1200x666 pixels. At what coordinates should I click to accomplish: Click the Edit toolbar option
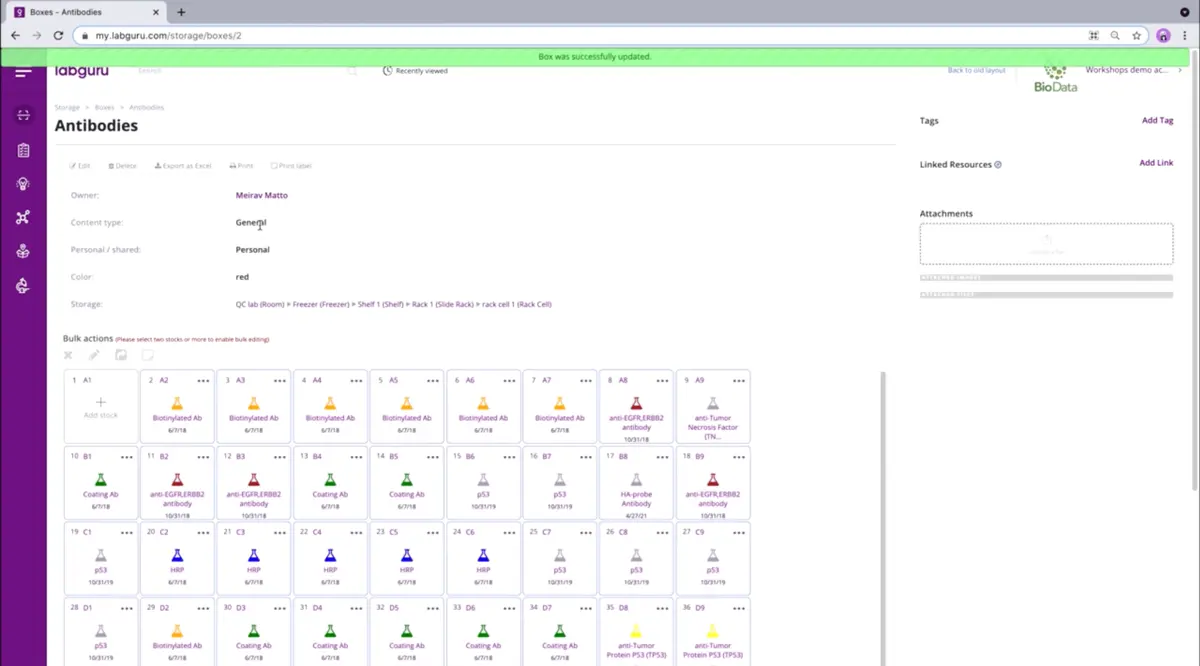(80, 166)
